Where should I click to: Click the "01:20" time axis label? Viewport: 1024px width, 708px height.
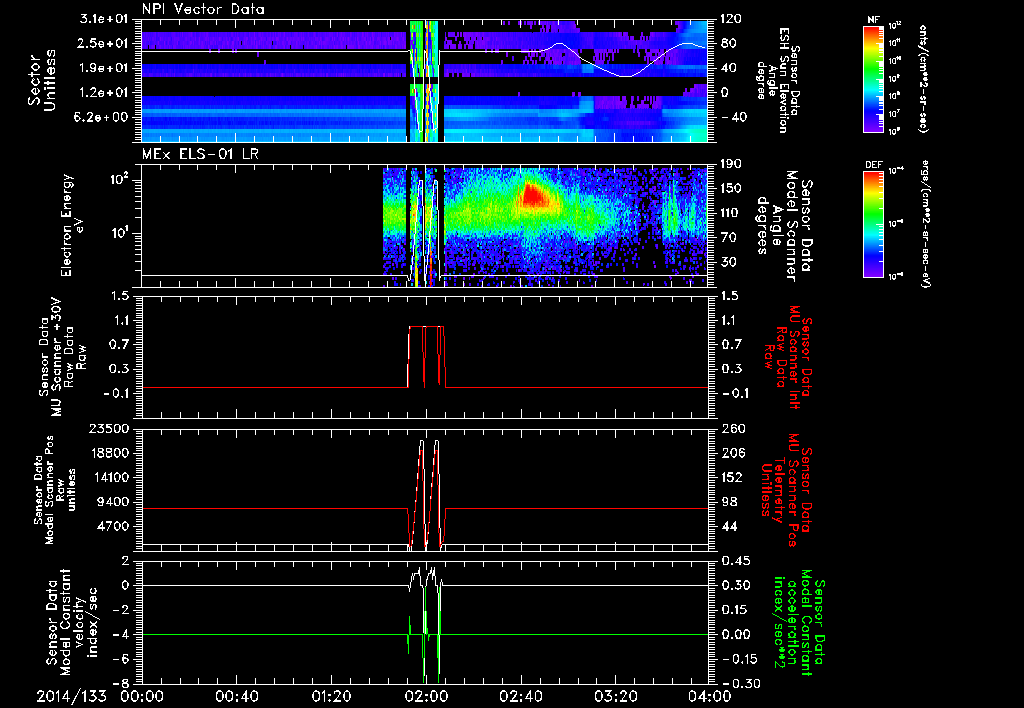pos(331,696)
